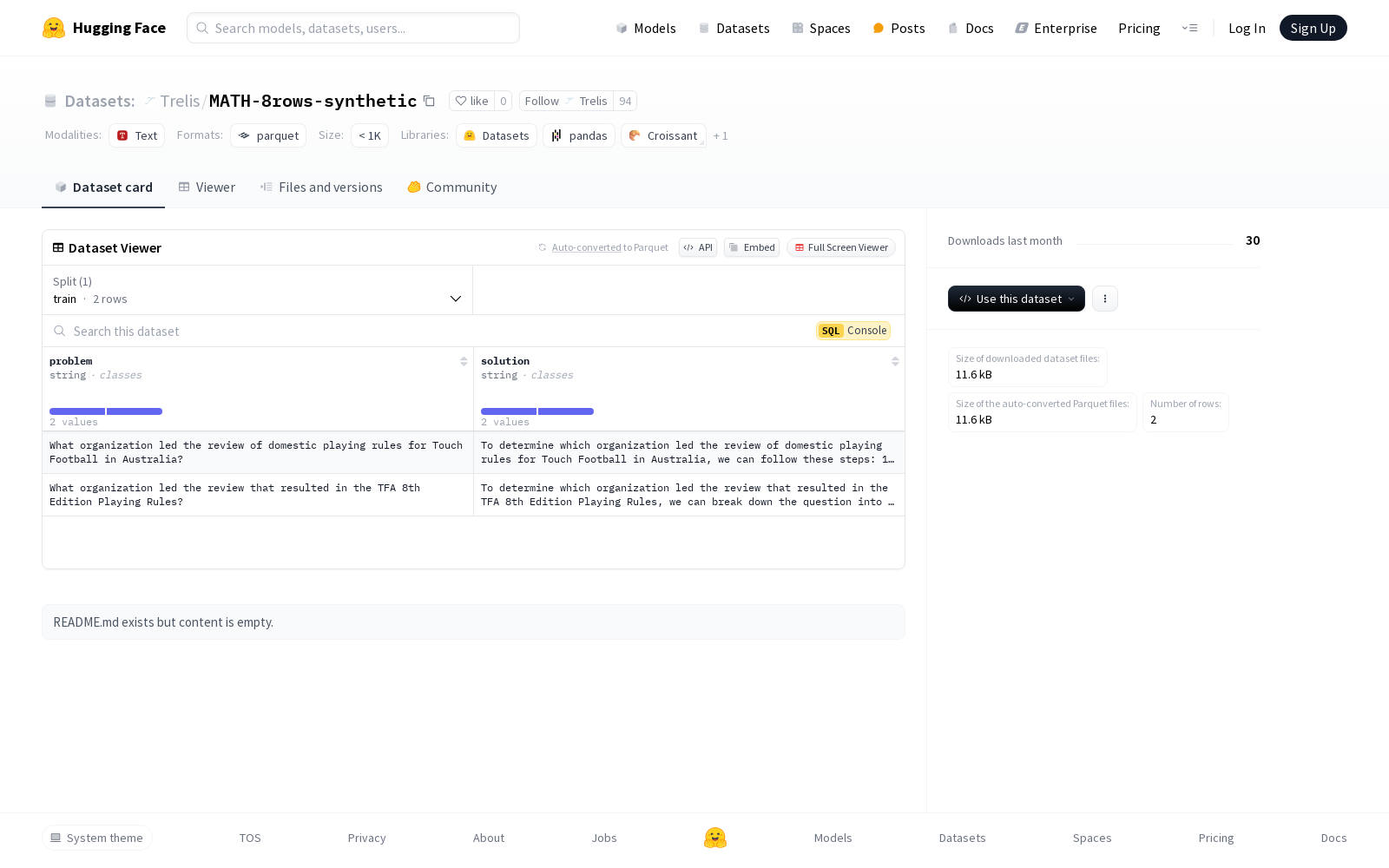Screen dimensions: 1389x868
Task: Switch to the Dataset card tab
Action: (x=103, y=187)
